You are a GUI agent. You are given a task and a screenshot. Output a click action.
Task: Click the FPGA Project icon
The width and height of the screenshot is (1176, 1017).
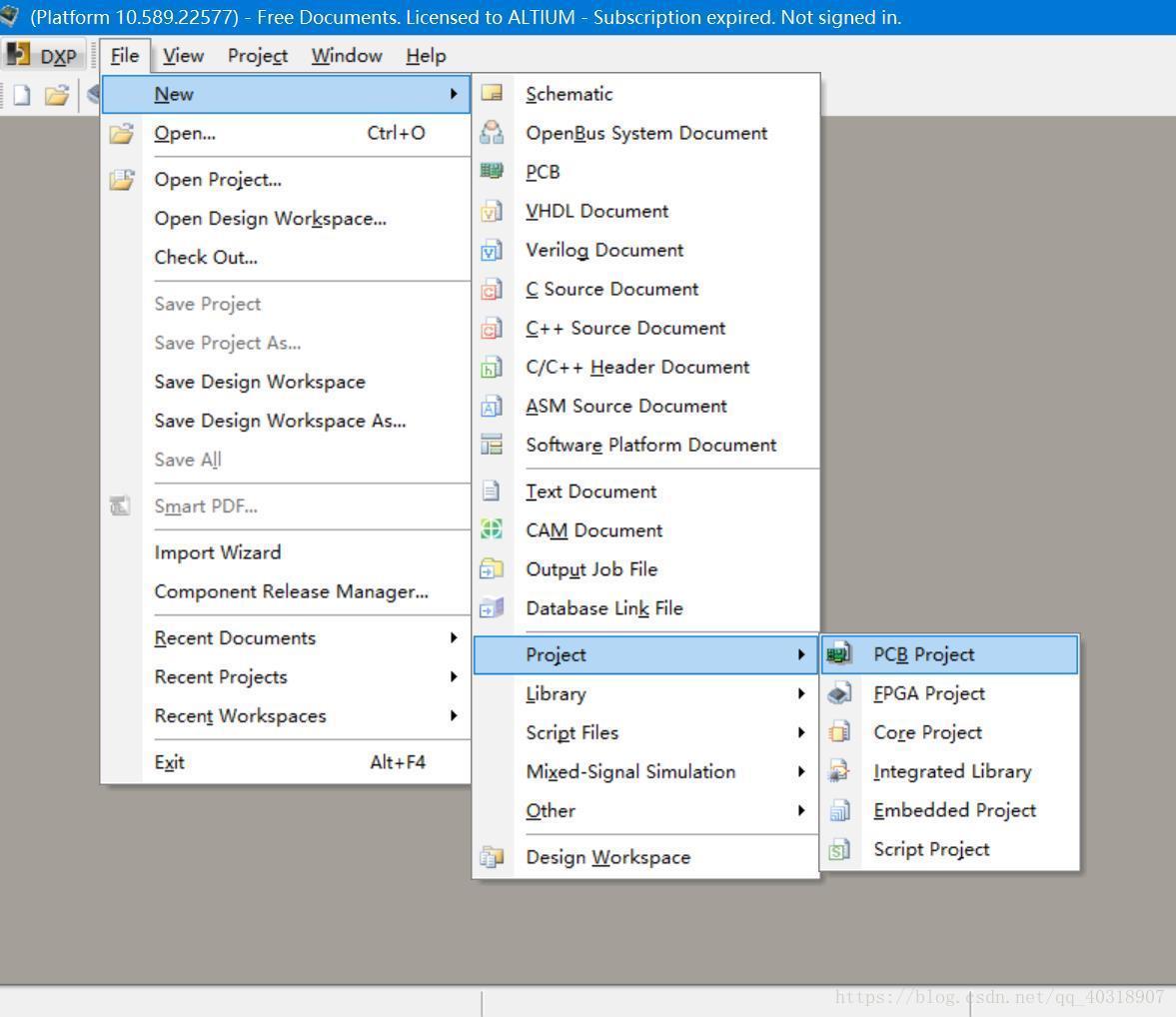[x=839, y=693]
